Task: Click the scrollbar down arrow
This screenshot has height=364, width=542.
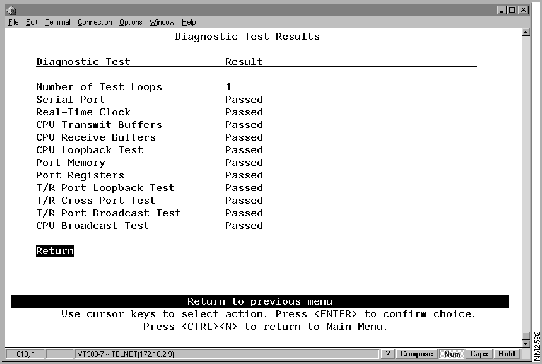Action: pyautogui.click(x=526, y=343)
